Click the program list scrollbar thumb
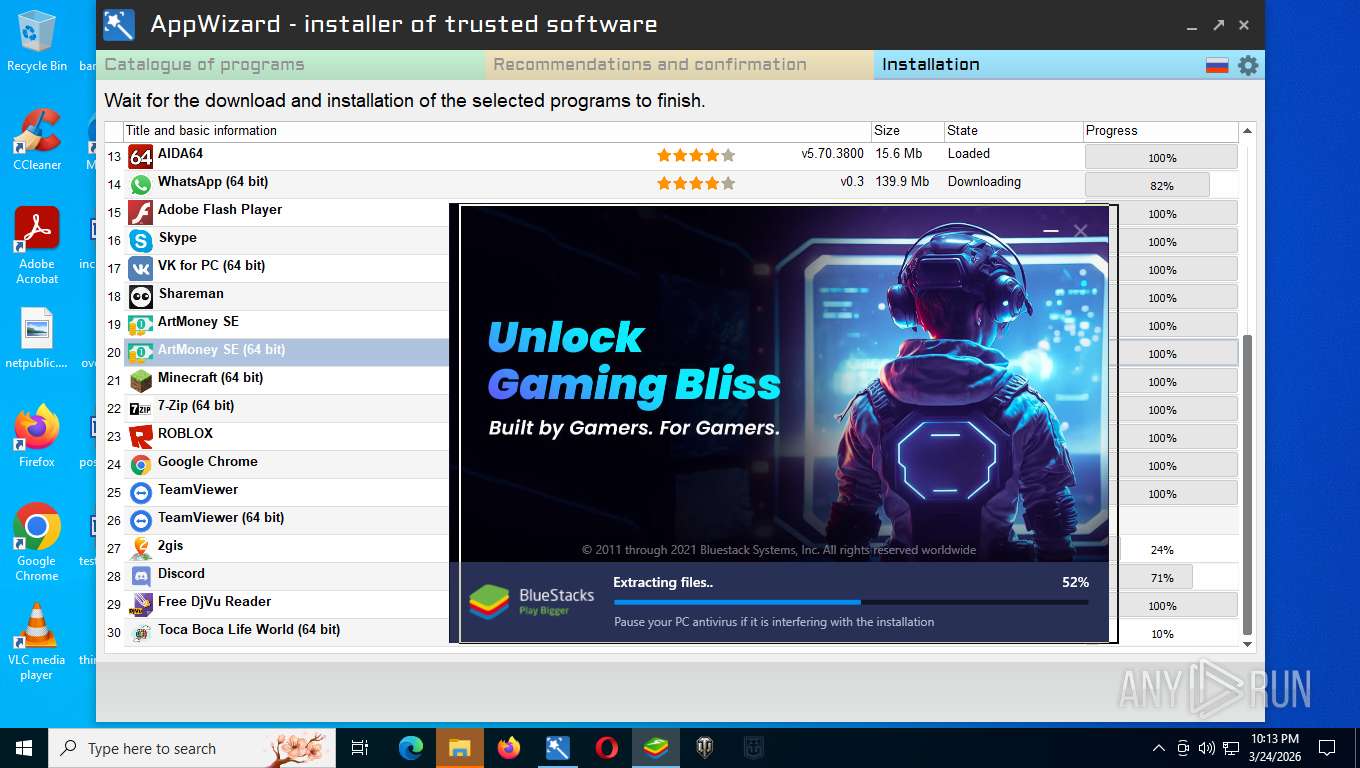This screenshot has width=1360, height=768. (1247, 485)
